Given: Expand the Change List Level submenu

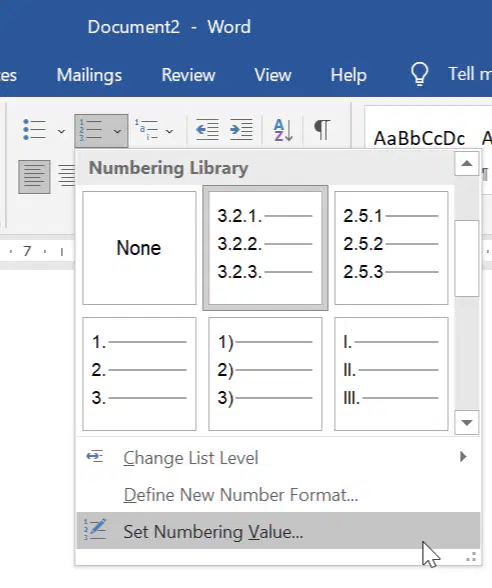Looking at the screenshot, I should coord(278,457).
